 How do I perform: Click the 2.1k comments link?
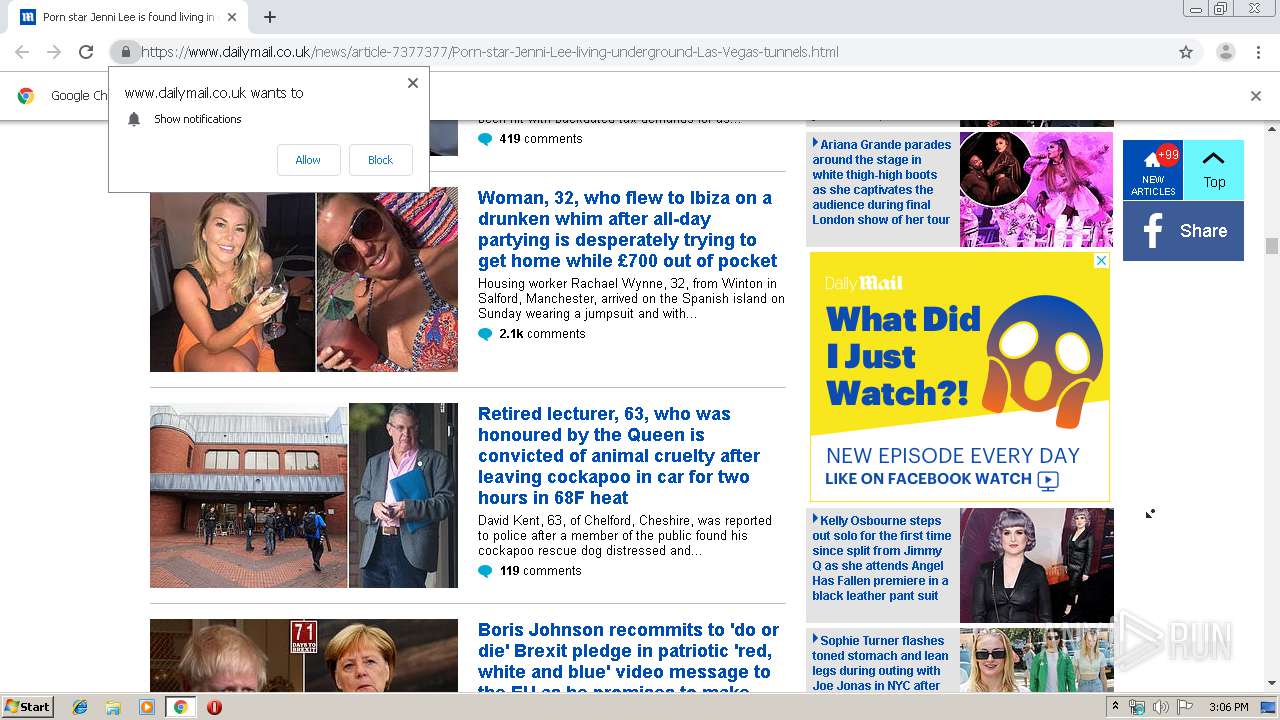542,334
